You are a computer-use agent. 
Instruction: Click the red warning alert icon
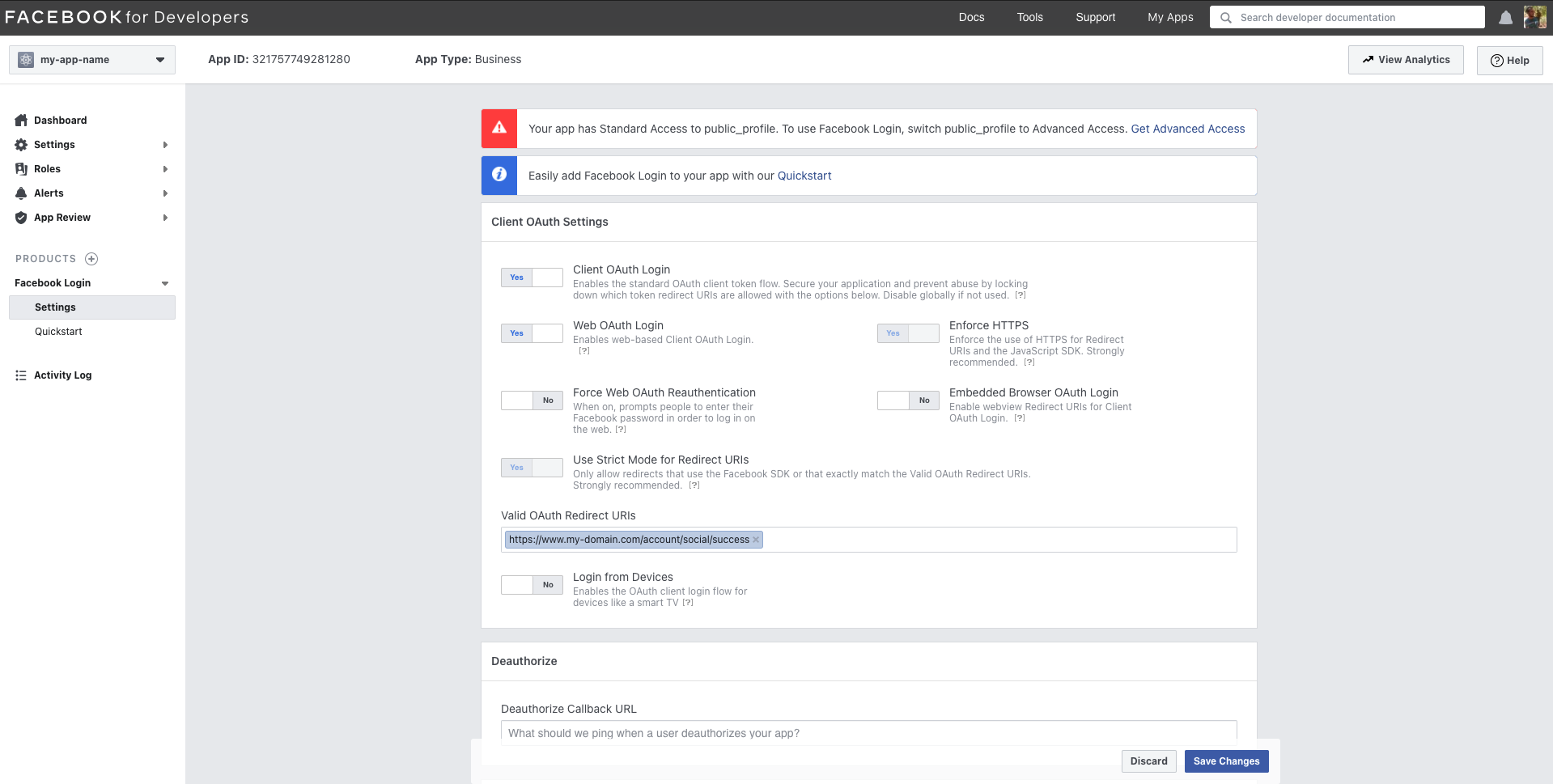pos(499,128)
